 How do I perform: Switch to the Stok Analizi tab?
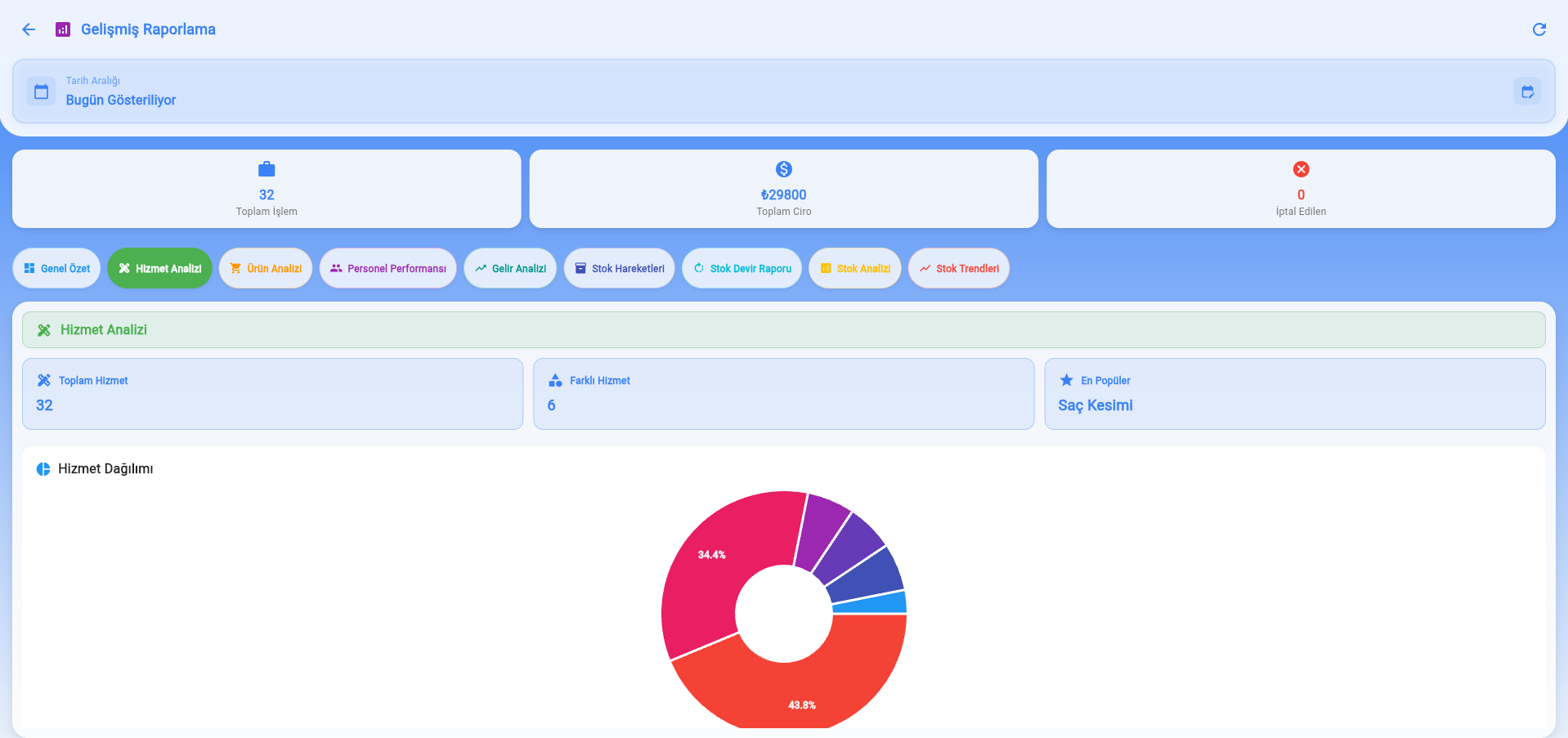pyautogui.click(x=855, y=268)
